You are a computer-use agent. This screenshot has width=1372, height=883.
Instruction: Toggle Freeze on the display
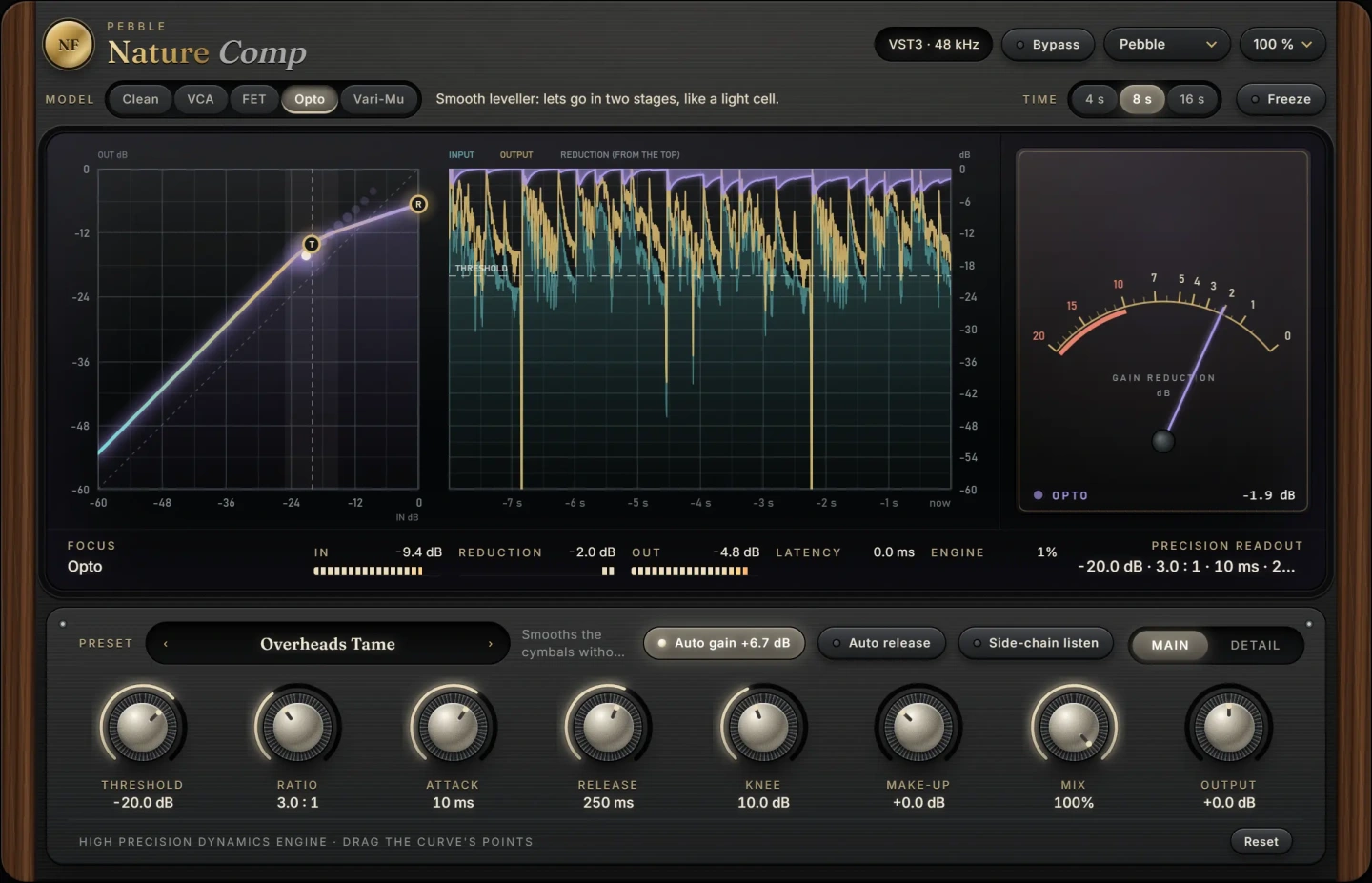tap(1281, 99)
